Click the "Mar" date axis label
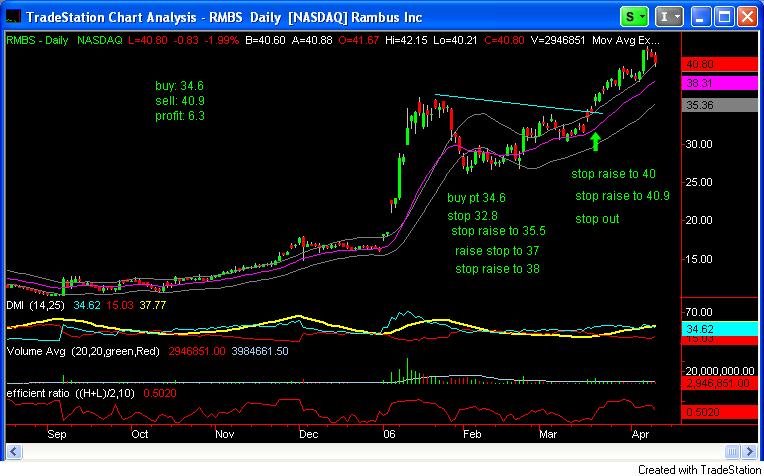Image resolution: width=764 pixels, height=476 pixels. point(549,434)
